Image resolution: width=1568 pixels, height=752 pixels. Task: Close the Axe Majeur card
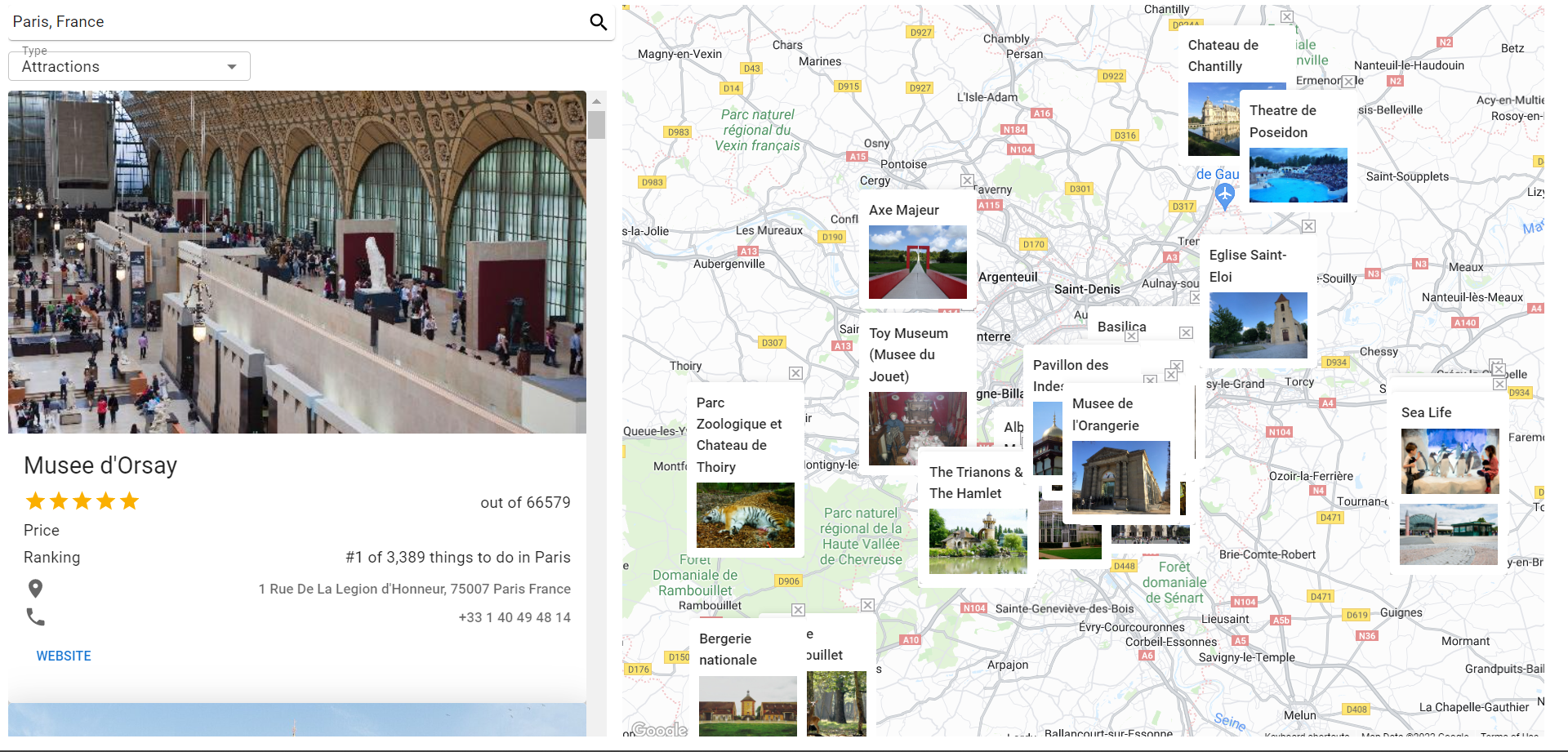[967, 180]
